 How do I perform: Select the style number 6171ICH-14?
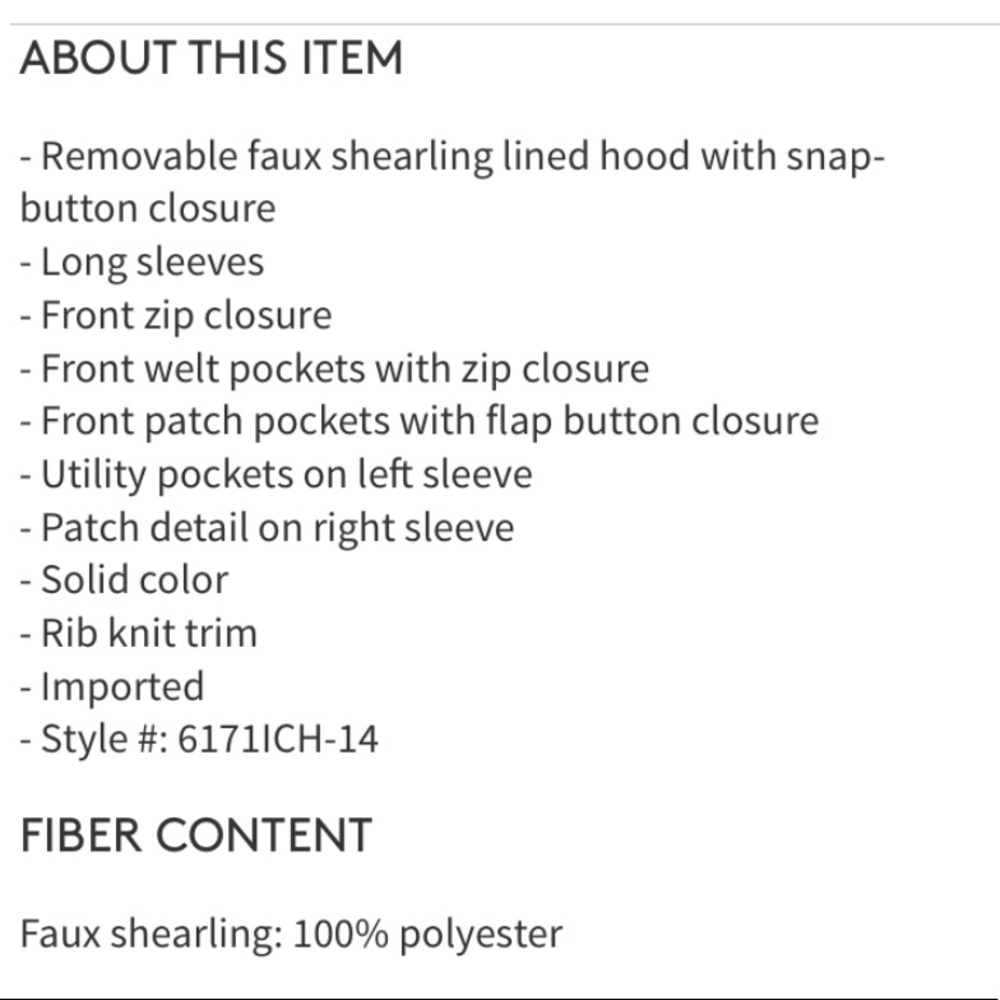tap(278, 740)
